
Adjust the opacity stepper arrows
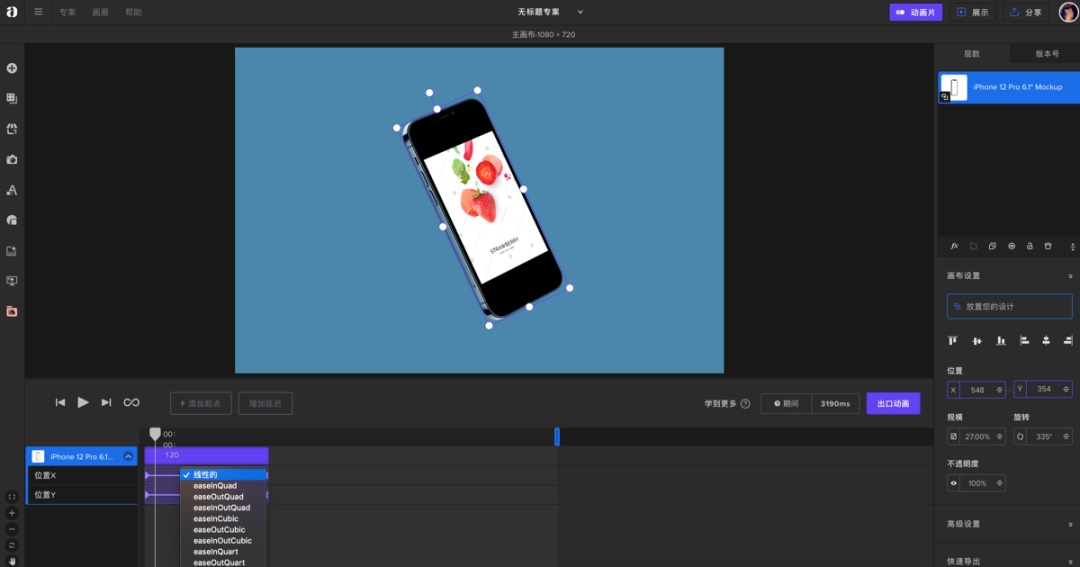pyautogui.click(x=999, y=483)
